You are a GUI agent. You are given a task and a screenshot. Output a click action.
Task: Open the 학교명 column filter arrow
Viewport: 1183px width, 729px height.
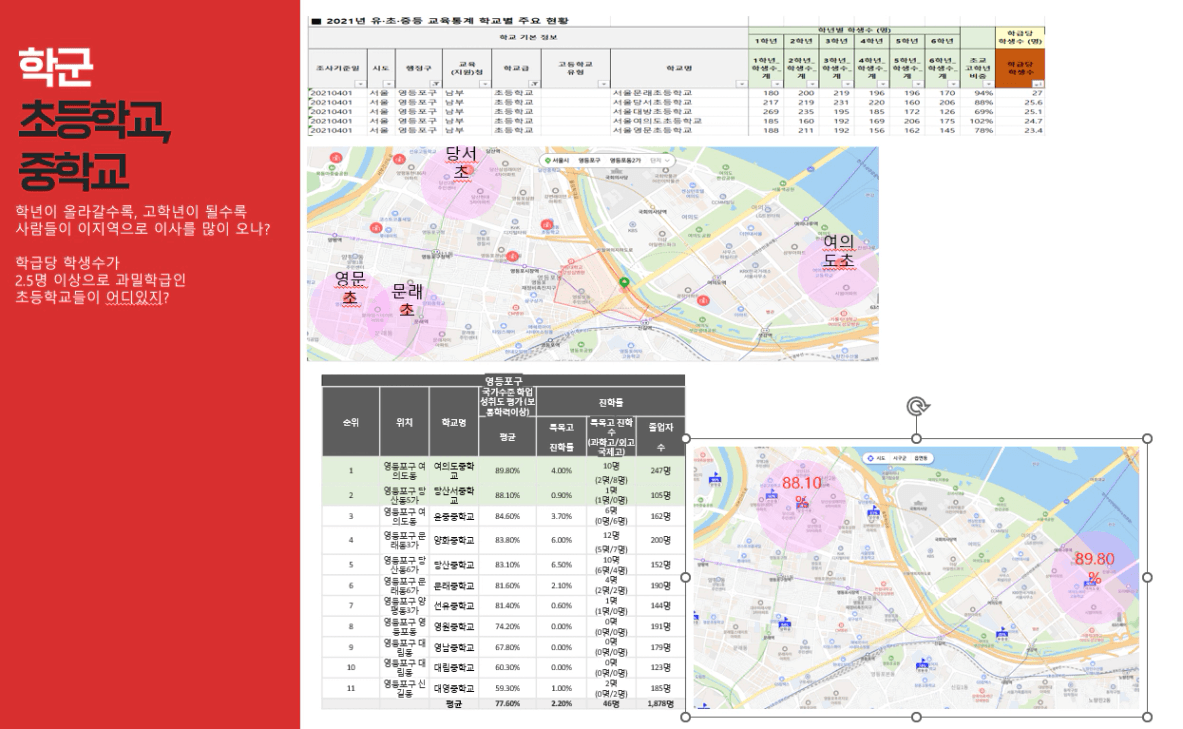tap(741, 84)
